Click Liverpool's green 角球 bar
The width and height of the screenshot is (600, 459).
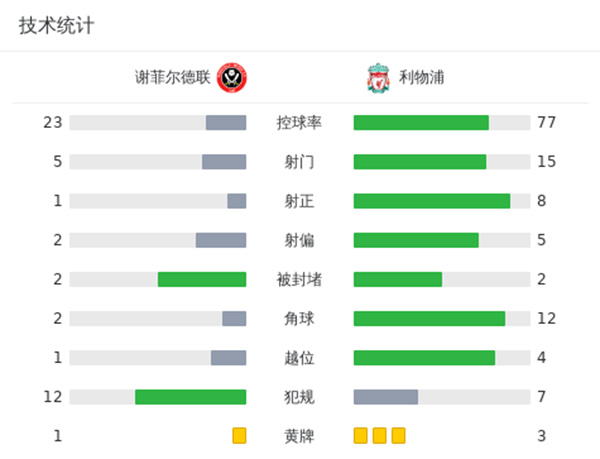[429, 318]
